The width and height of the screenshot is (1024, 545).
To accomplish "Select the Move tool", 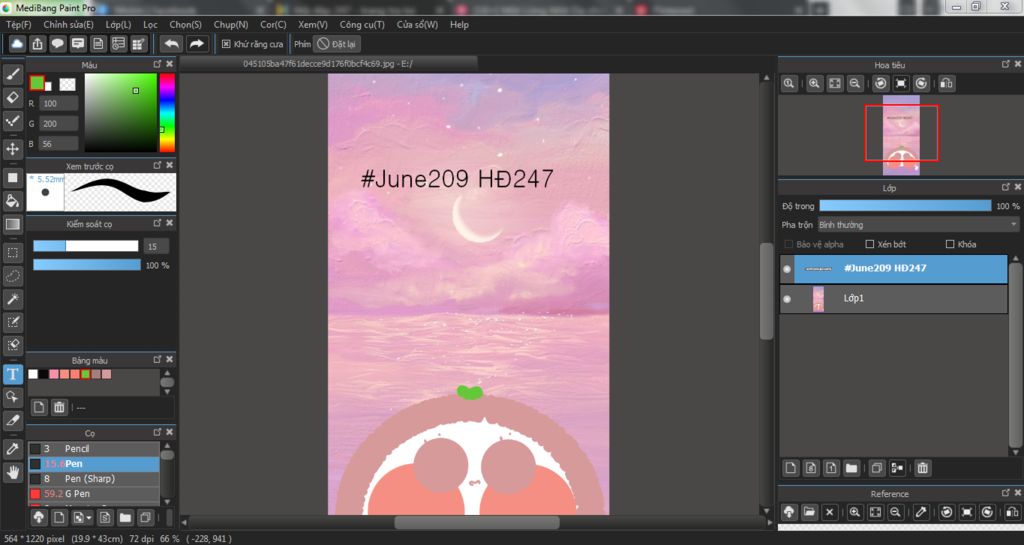I will coord(12,149).
